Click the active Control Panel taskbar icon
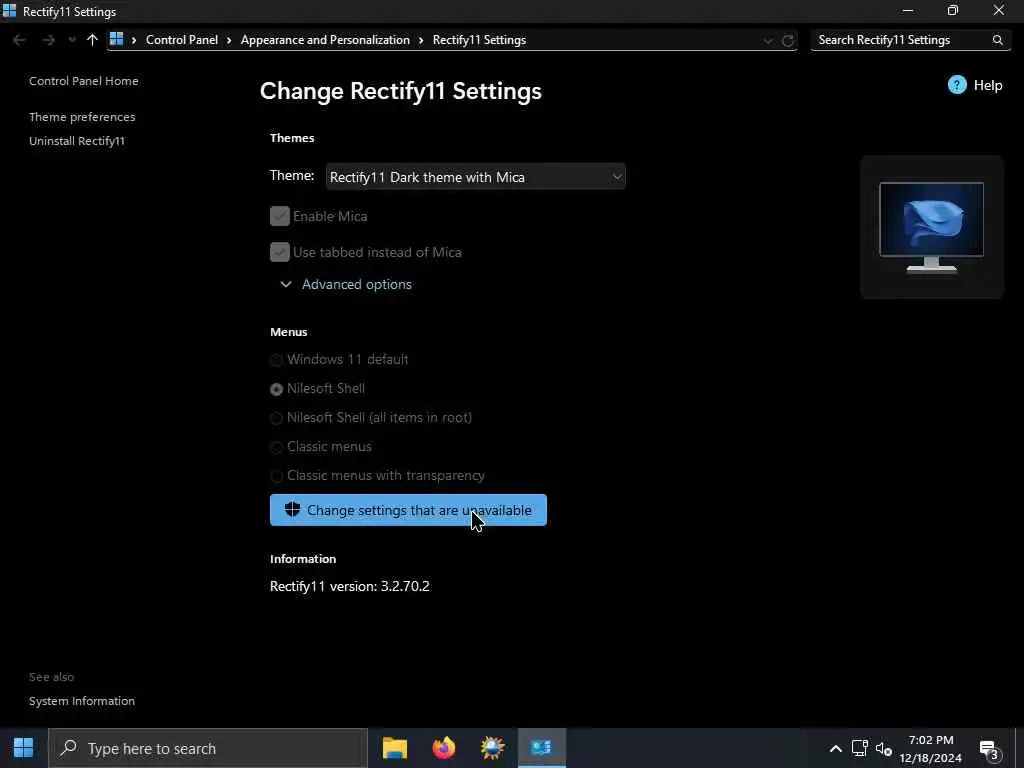 point(541,748)
